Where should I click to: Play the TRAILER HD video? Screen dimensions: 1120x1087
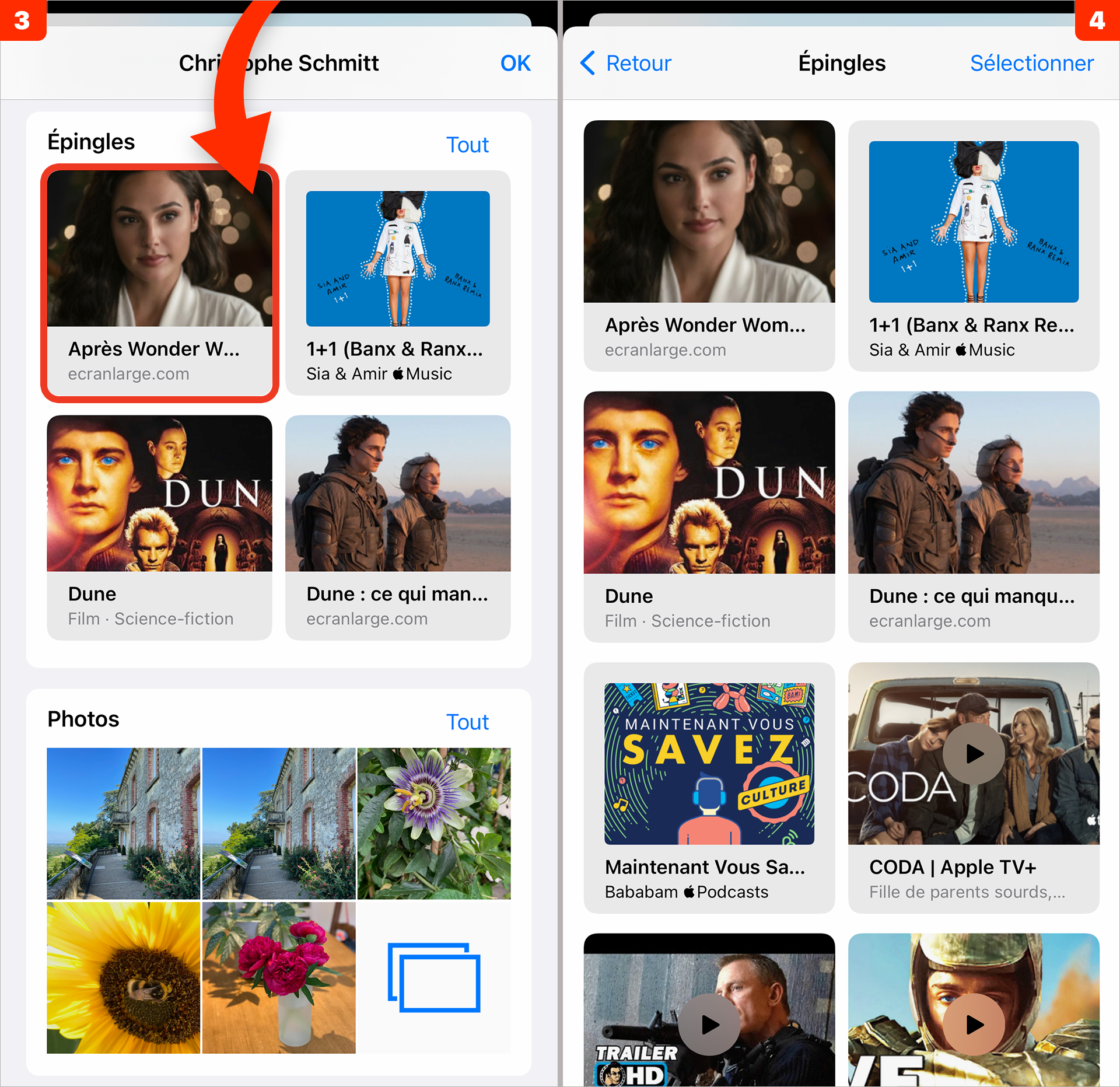tap(709, 1024)
